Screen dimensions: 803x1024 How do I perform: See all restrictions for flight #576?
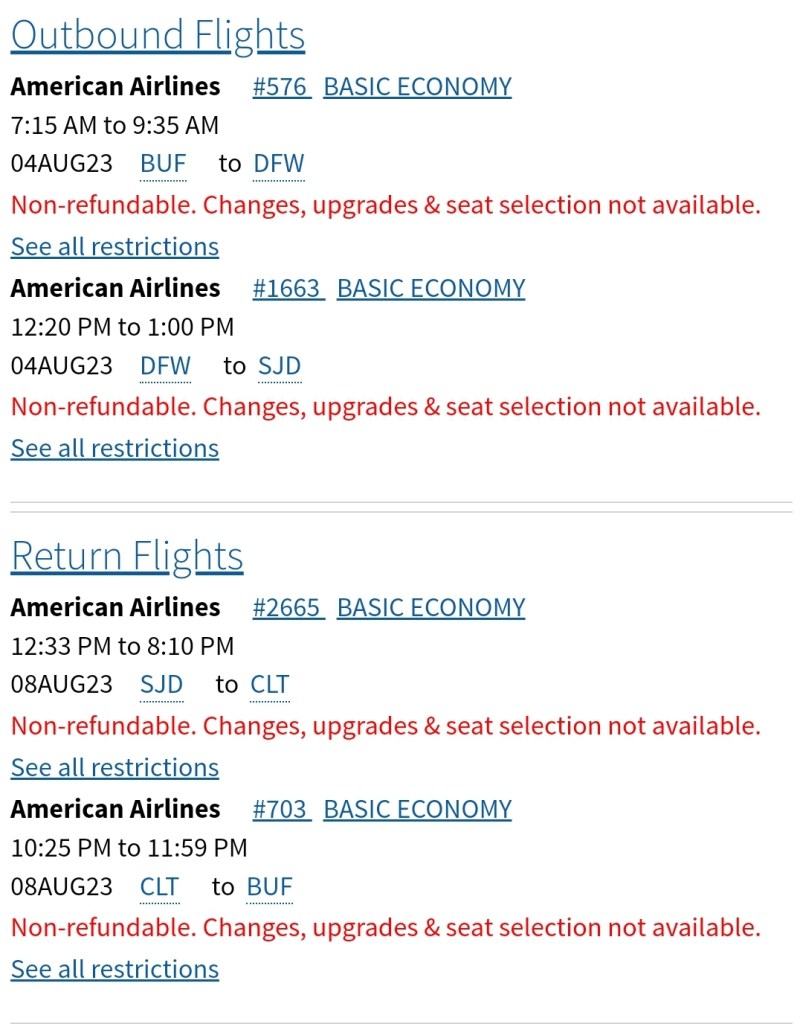click(x=114, y=247)
